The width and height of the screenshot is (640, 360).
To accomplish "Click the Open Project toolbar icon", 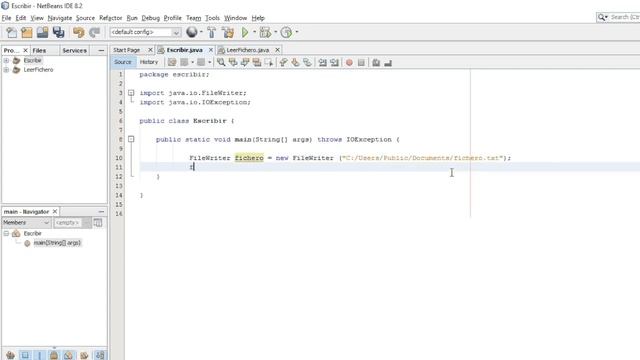I will pyautogui.click(x=42, y=32).
